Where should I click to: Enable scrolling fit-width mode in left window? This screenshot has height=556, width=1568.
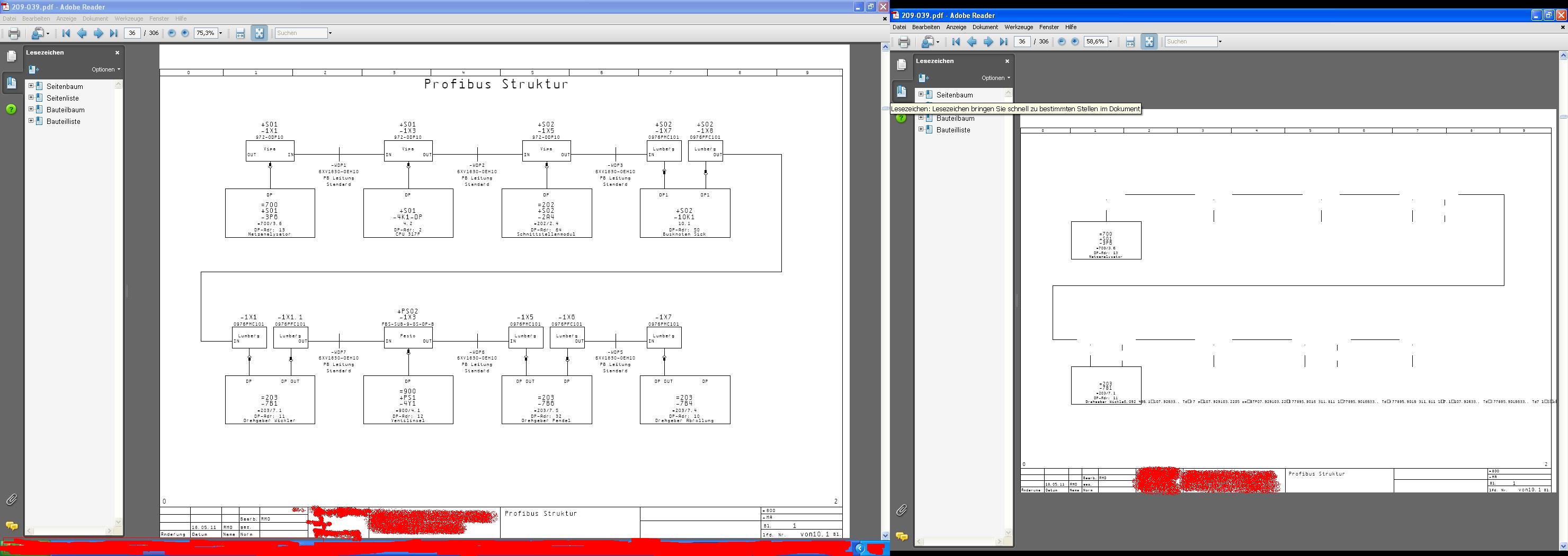[x=240, y=33]
